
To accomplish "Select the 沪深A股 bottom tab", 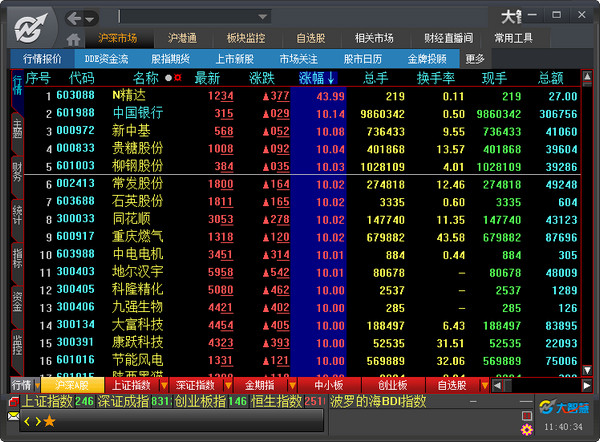I will tap(72, 385).
